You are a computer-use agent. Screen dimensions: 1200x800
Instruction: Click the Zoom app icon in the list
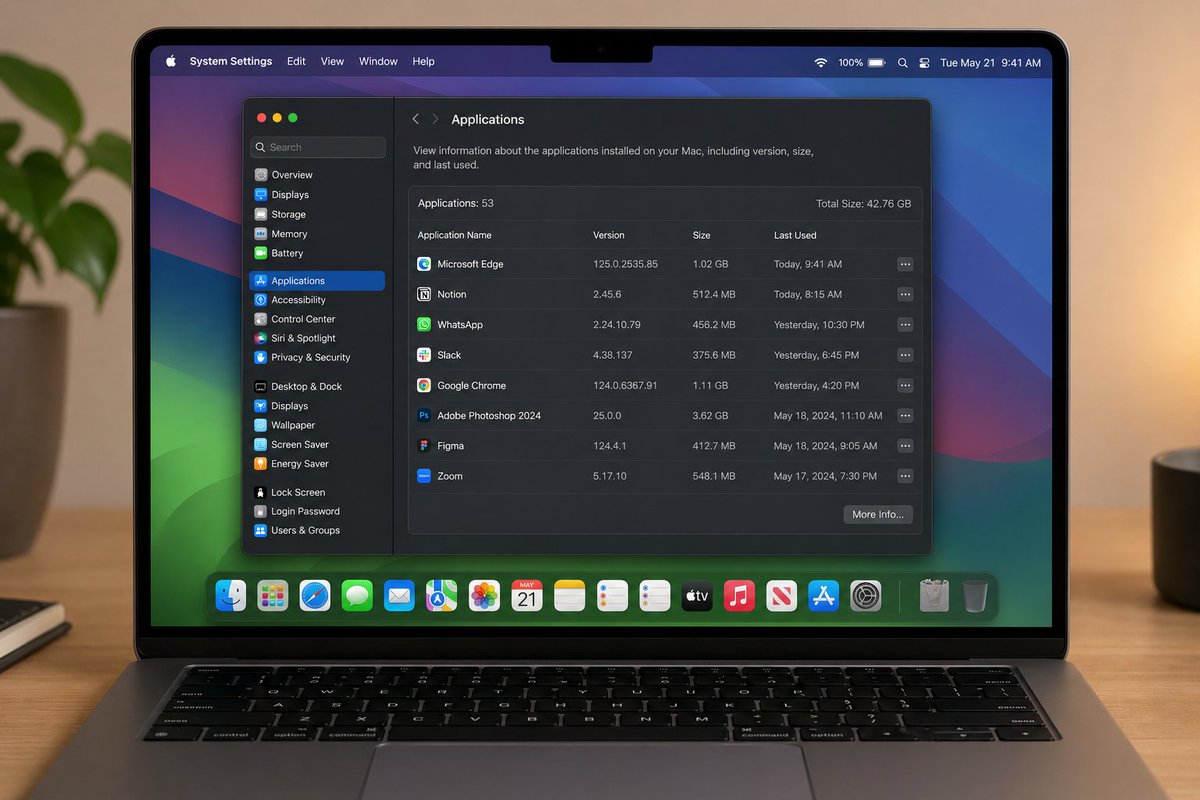click(x=424, y=476)
